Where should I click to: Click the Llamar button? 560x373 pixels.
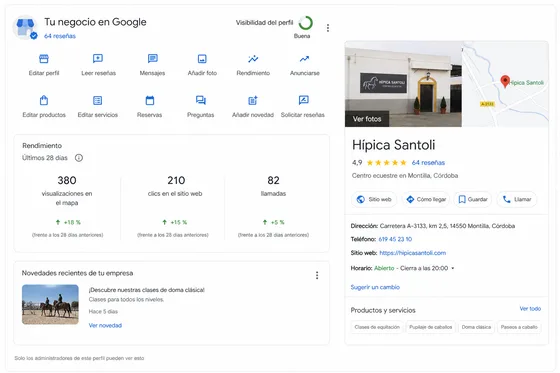click(516, 199)
